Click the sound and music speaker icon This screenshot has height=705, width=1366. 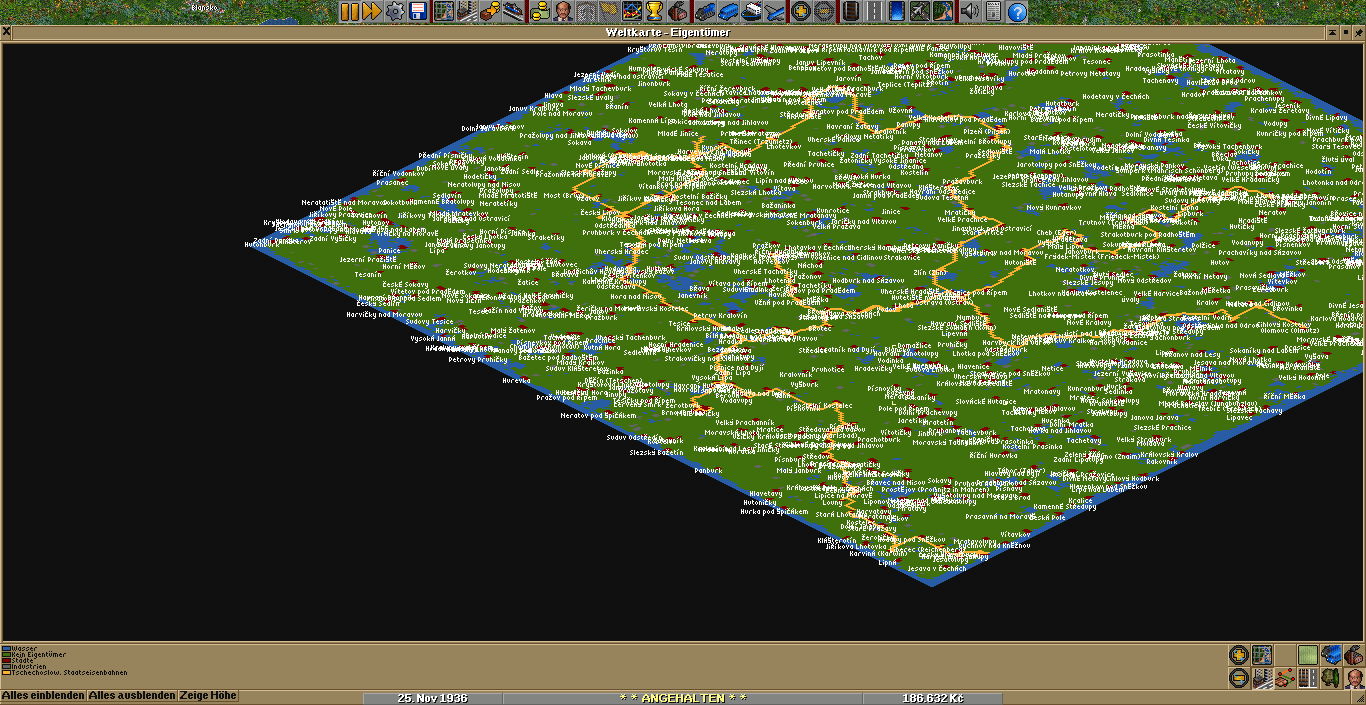[x=968, y=12]
